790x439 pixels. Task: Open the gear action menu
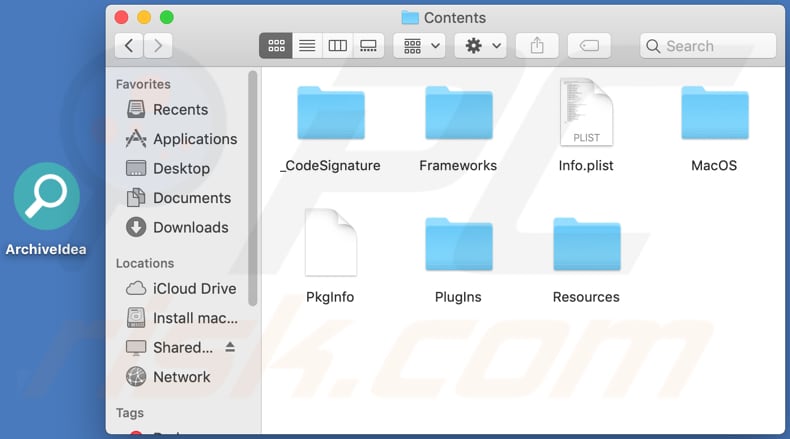tap(481, 46)
